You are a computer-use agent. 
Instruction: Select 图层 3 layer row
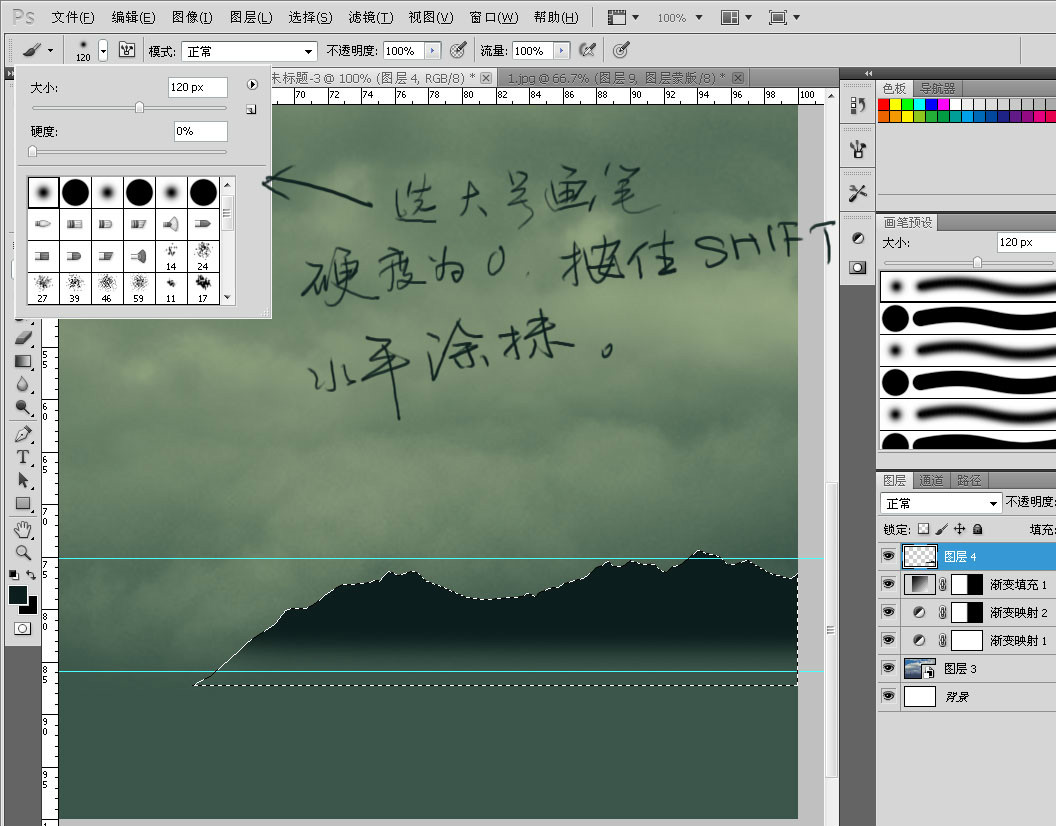(x=967, y=668)
